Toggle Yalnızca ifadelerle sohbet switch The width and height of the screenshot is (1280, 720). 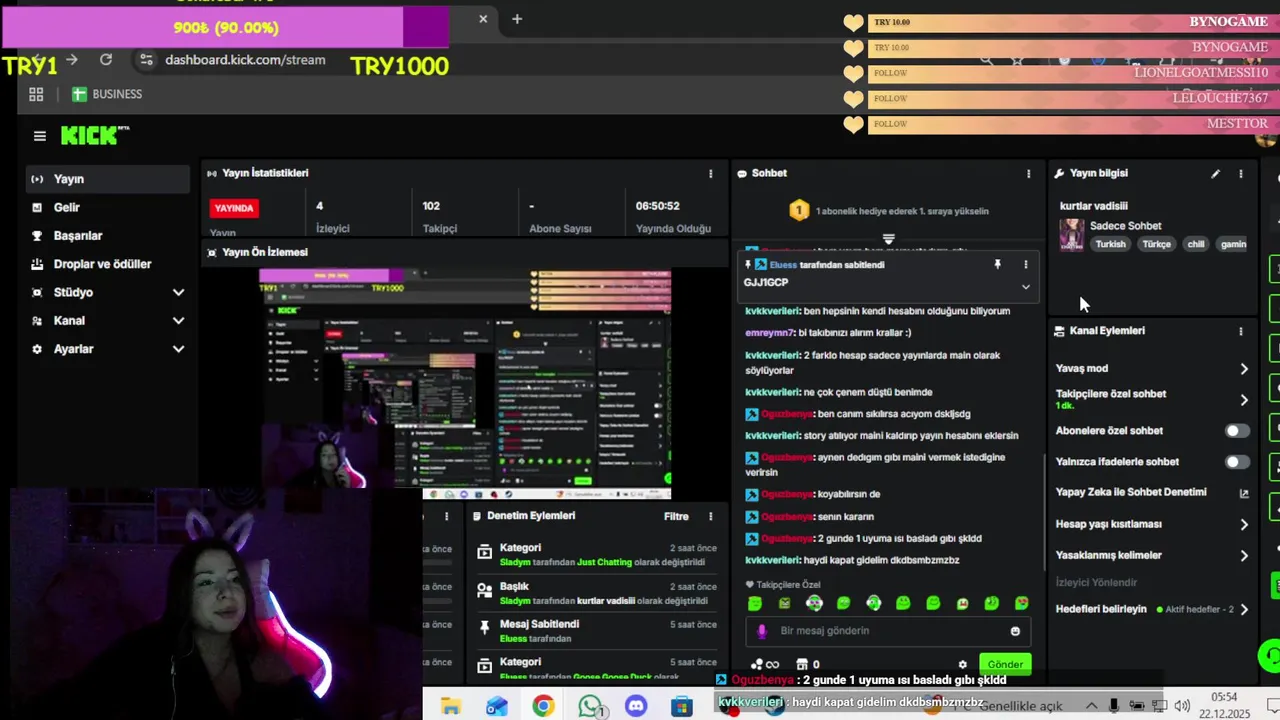(x=1237, y=462)
